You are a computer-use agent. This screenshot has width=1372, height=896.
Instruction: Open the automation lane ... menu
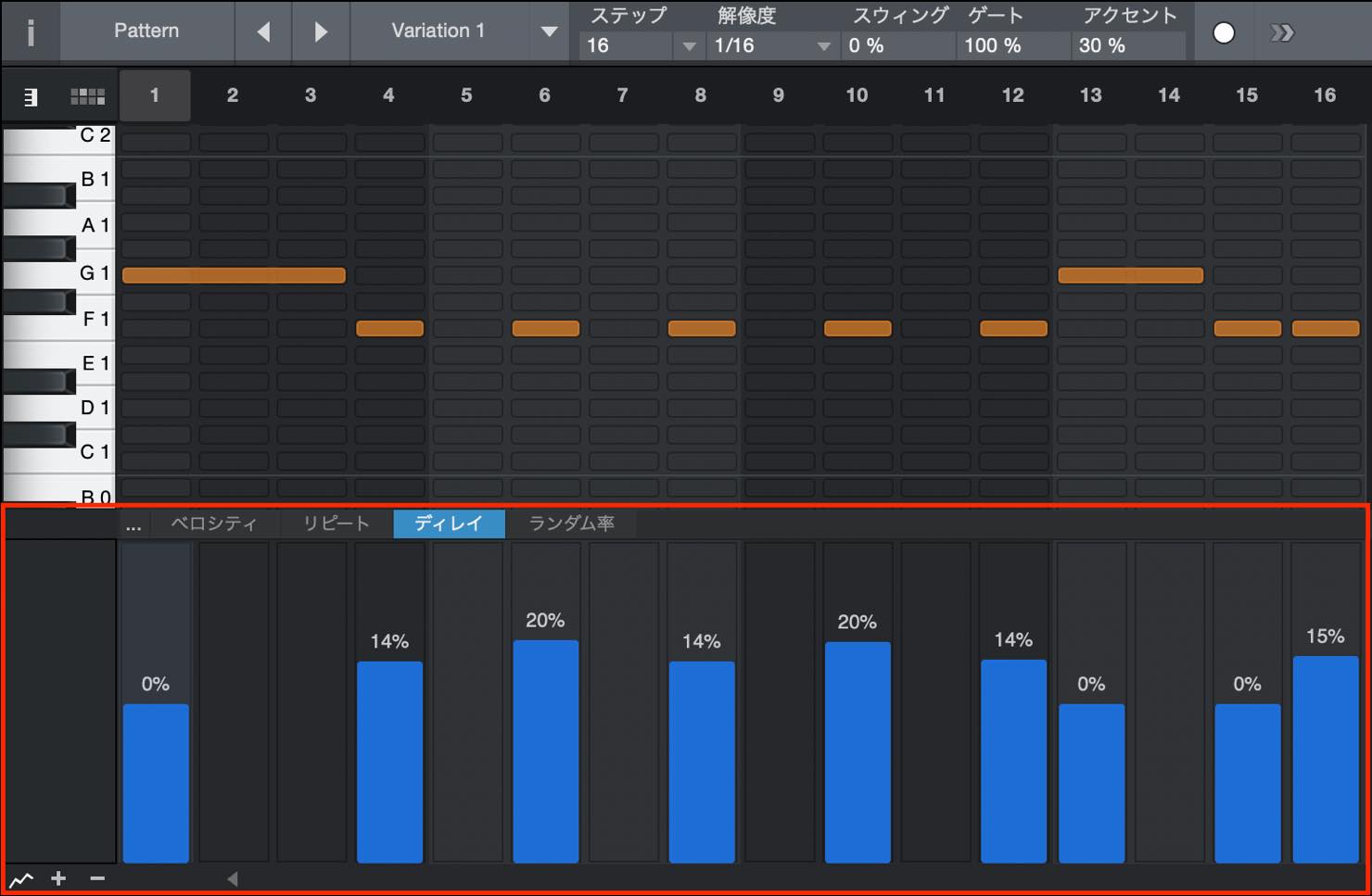[x=133, y=524]
